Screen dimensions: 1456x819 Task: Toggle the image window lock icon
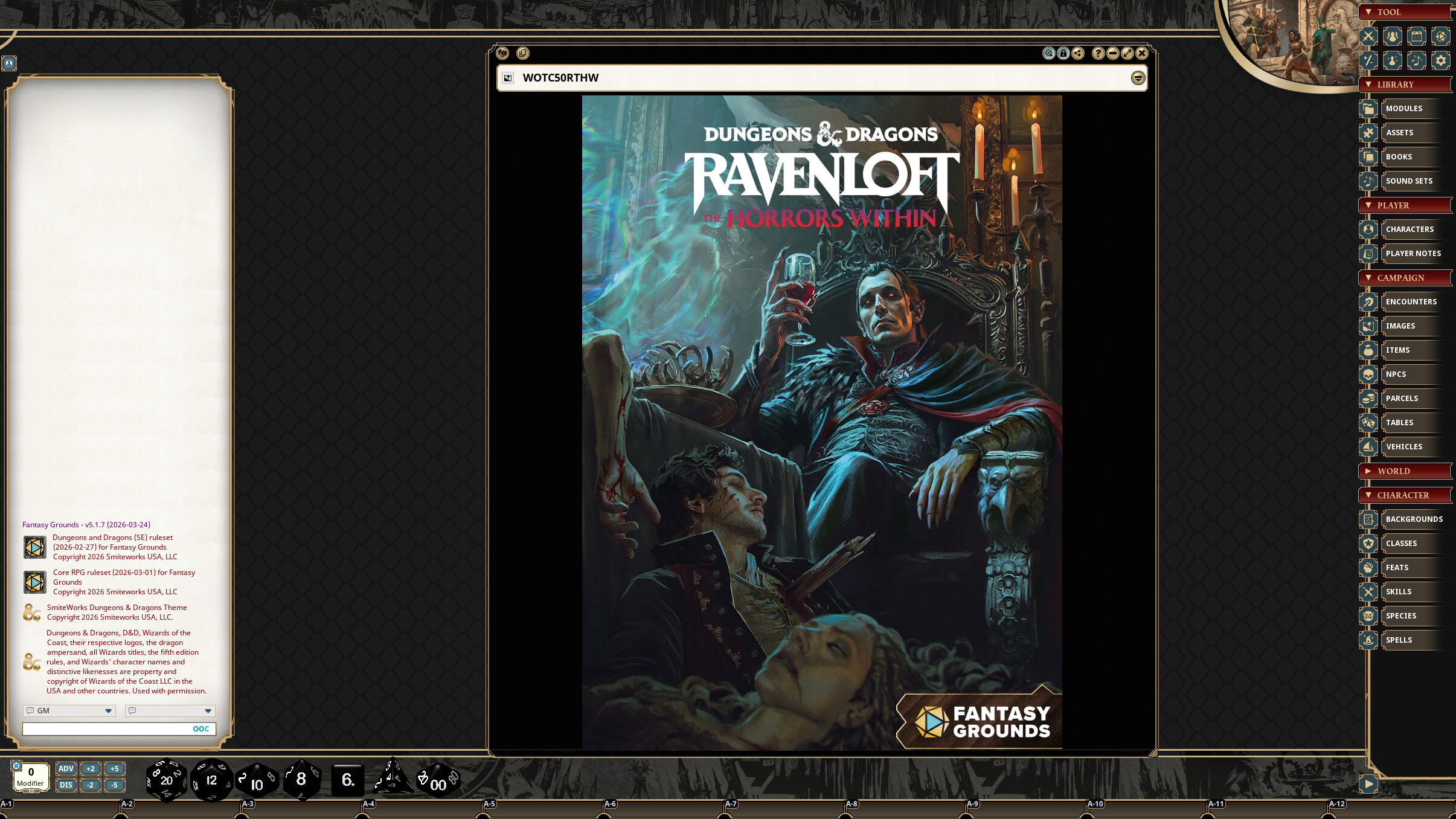1063,53
